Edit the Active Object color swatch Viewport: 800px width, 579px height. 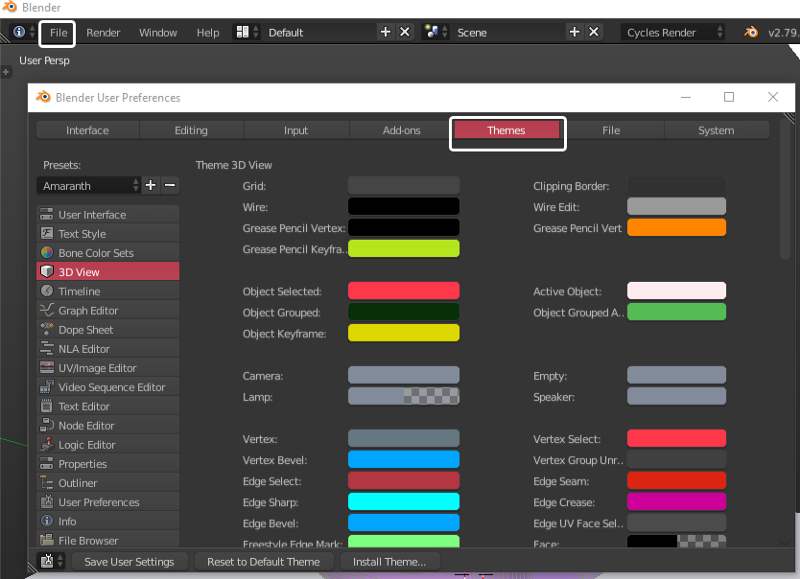point(677,291)
